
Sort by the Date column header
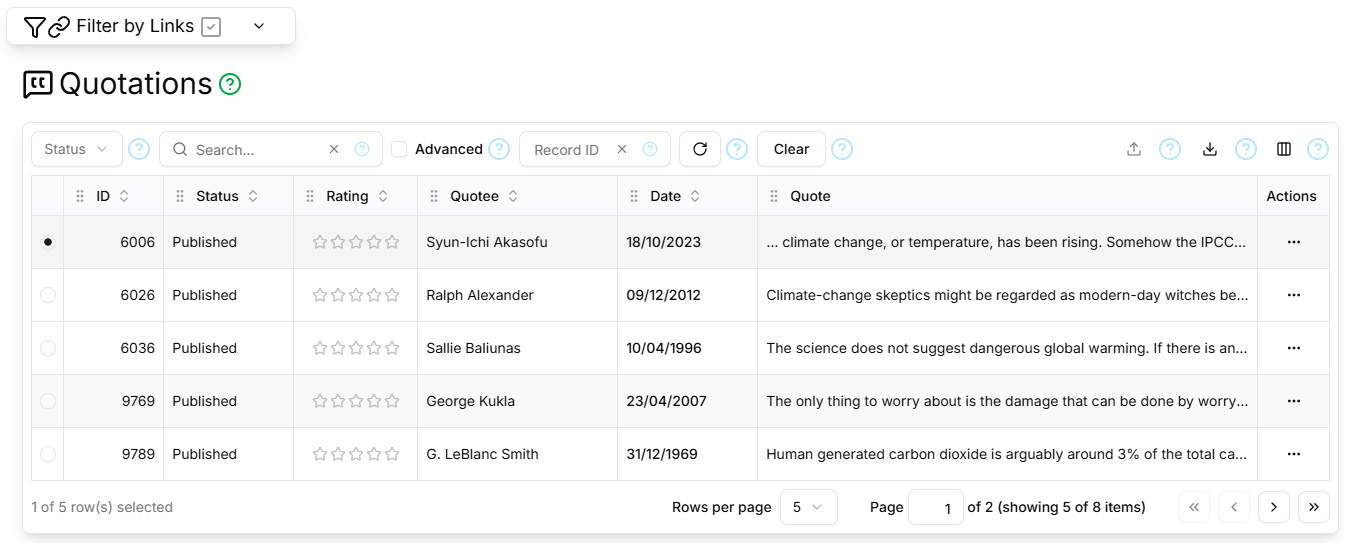[x=675, y=196]
